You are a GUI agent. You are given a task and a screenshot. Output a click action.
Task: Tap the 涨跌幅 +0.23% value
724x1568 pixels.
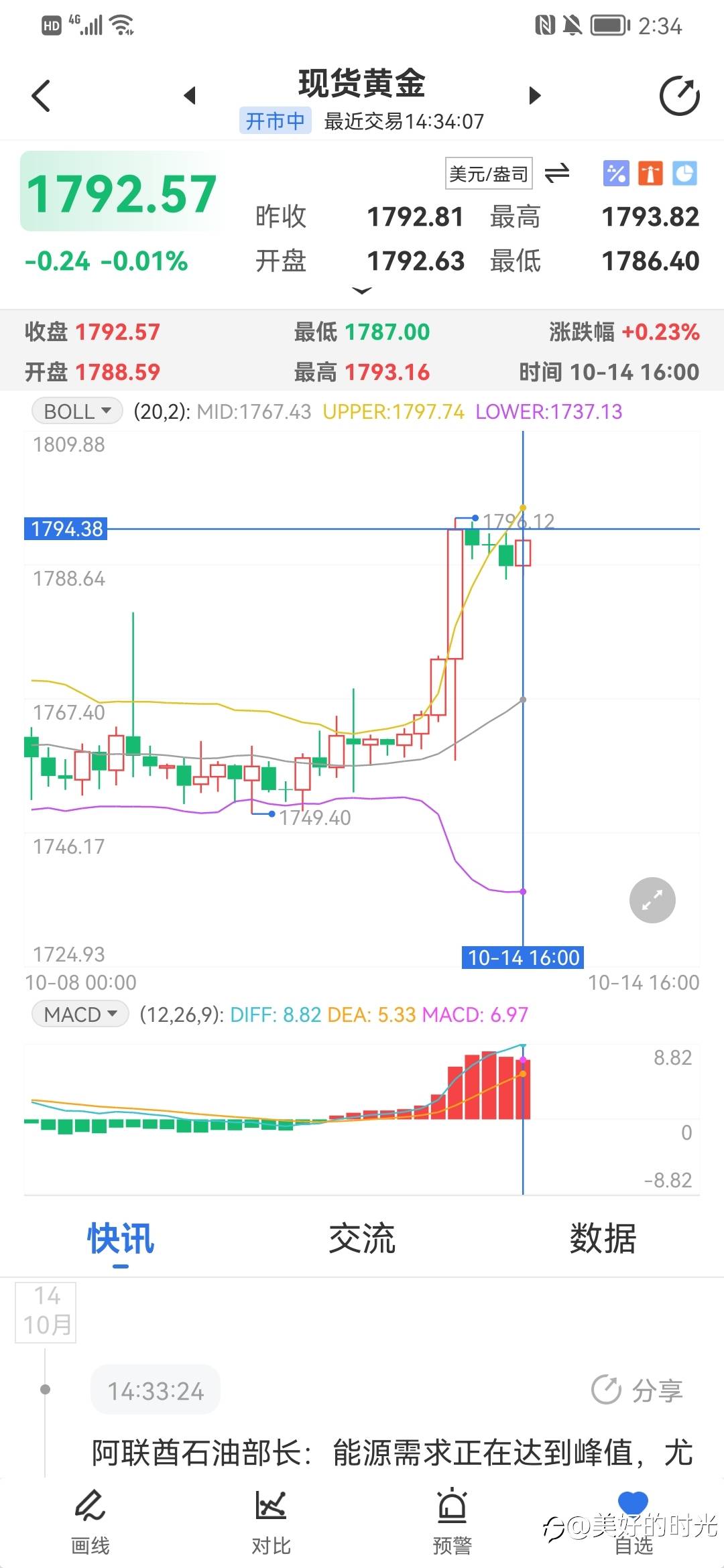(660, 332)
